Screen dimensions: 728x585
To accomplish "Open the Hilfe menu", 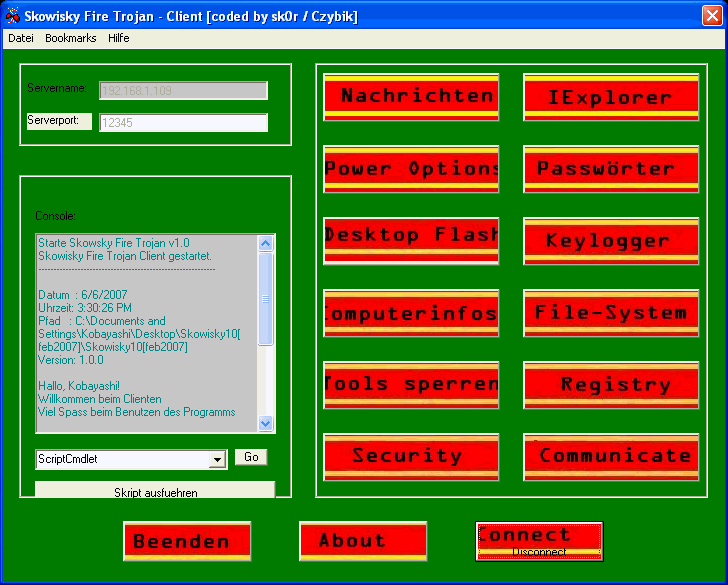I will tap(119, 38).
